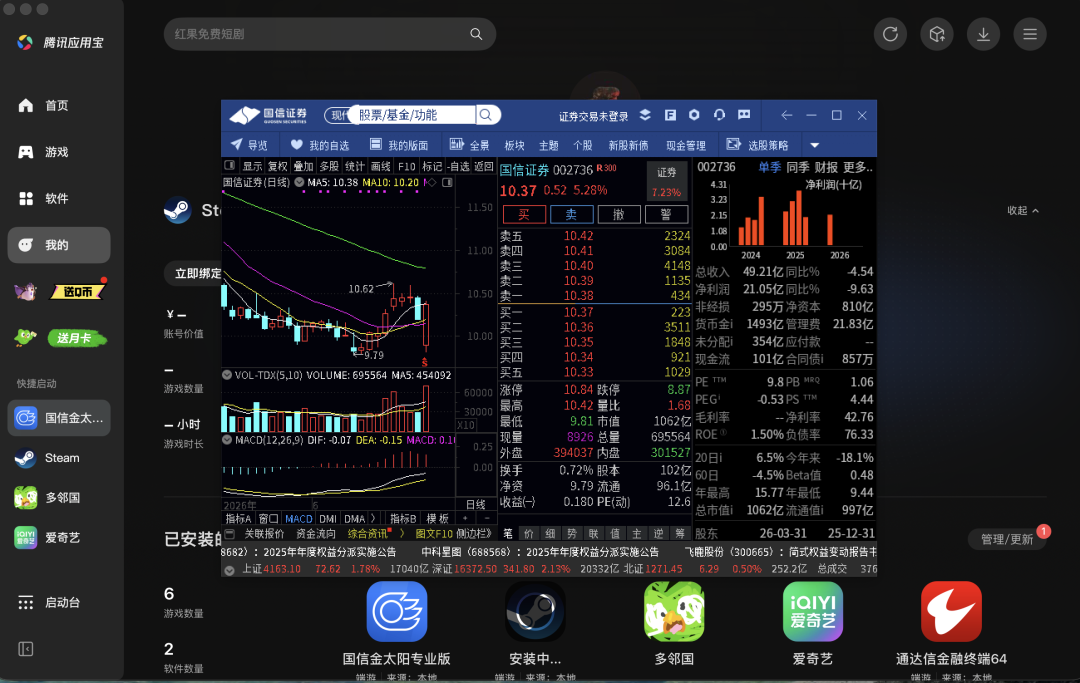The image size is (1080, 683).
Task: Collapse the App Store sidebar panel icon
Action: point(25,649)
